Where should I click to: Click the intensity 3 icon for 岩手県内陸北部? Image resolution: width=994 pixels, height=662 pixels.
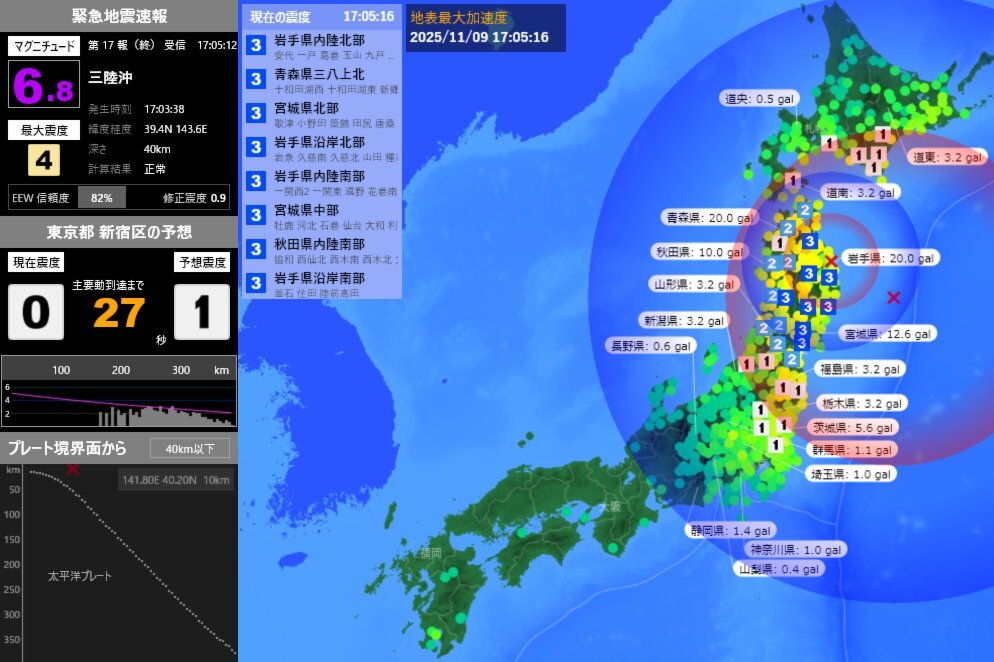(256, 46)
